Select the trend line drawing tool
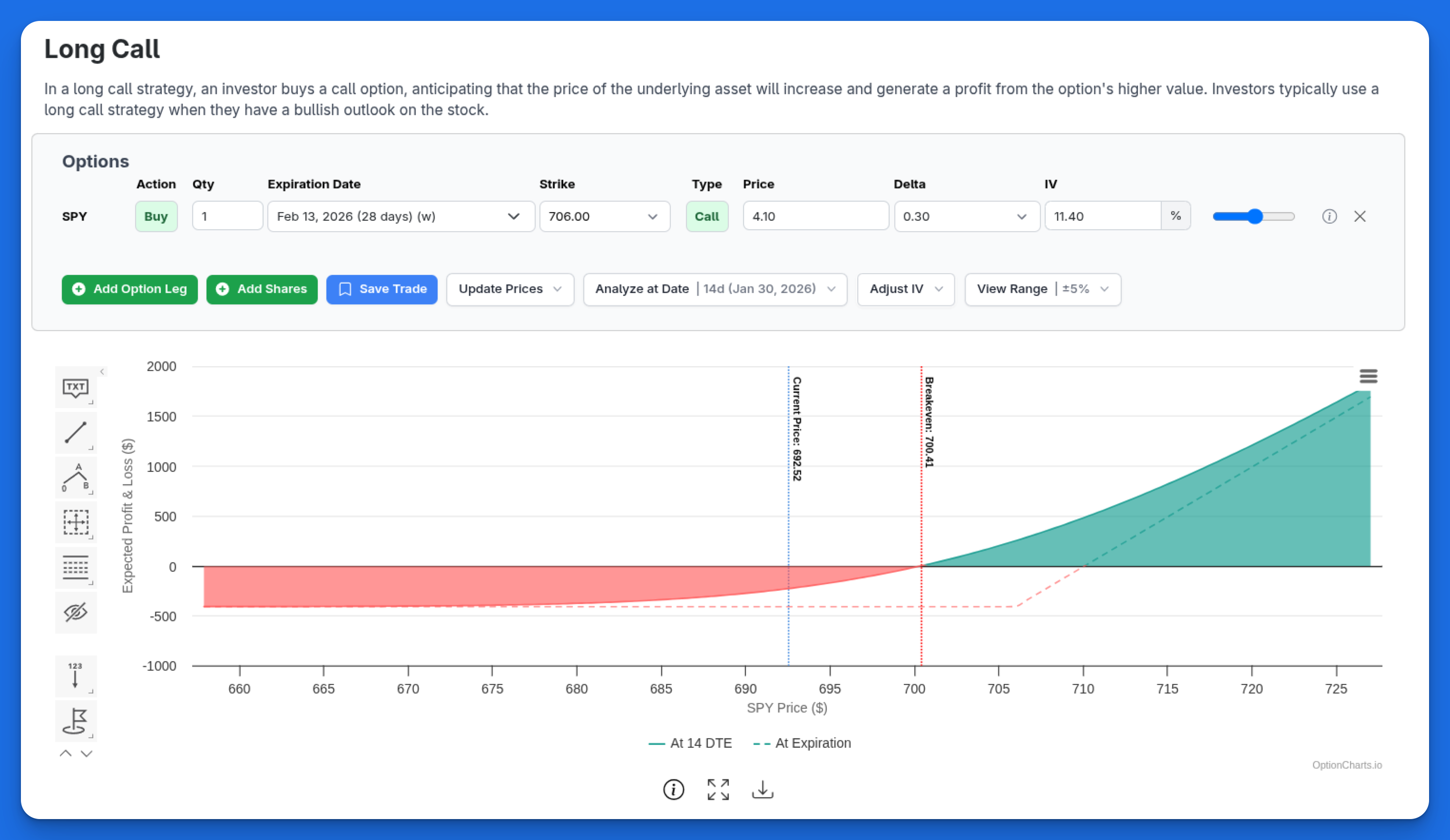1450x840 pixels. (x=75, y=433)
